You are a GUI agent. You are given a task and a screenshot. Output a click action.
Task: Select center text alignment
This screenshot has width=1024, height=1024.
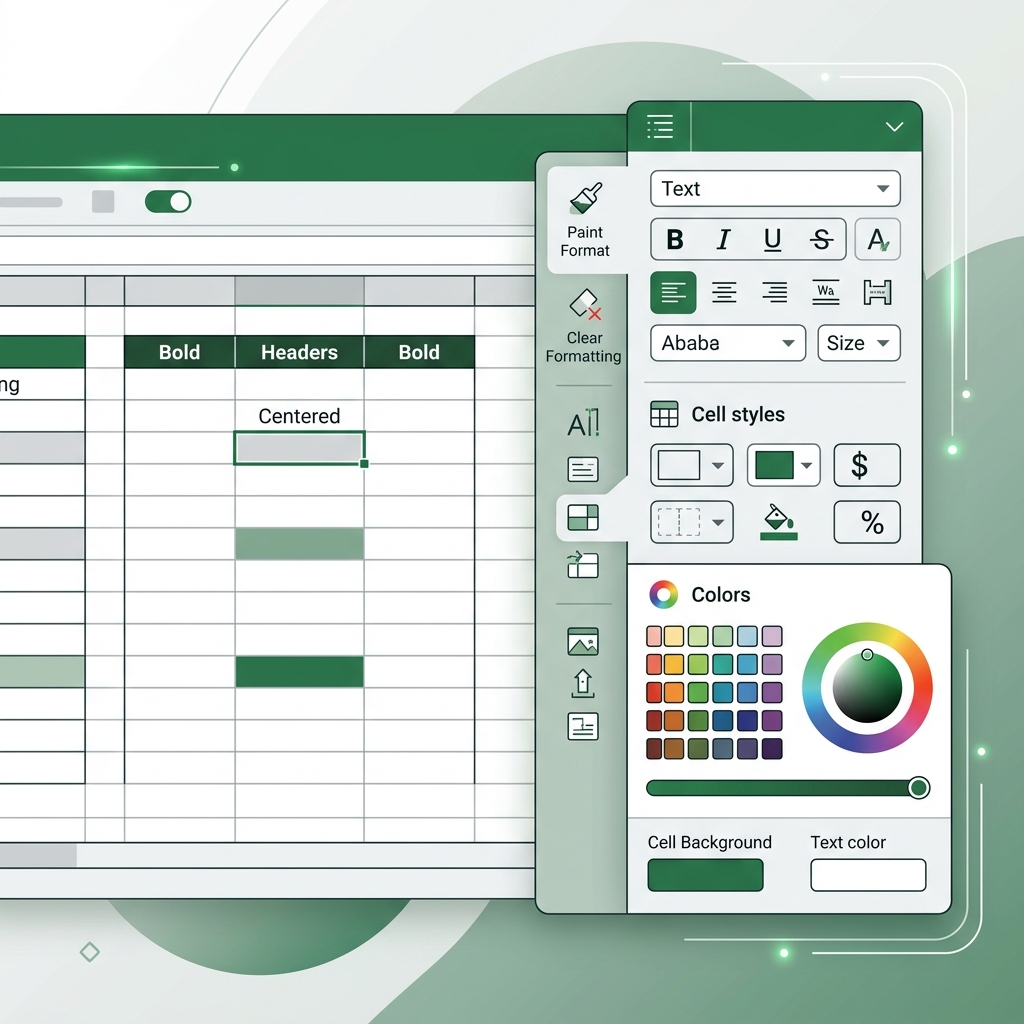coord(724,293)
